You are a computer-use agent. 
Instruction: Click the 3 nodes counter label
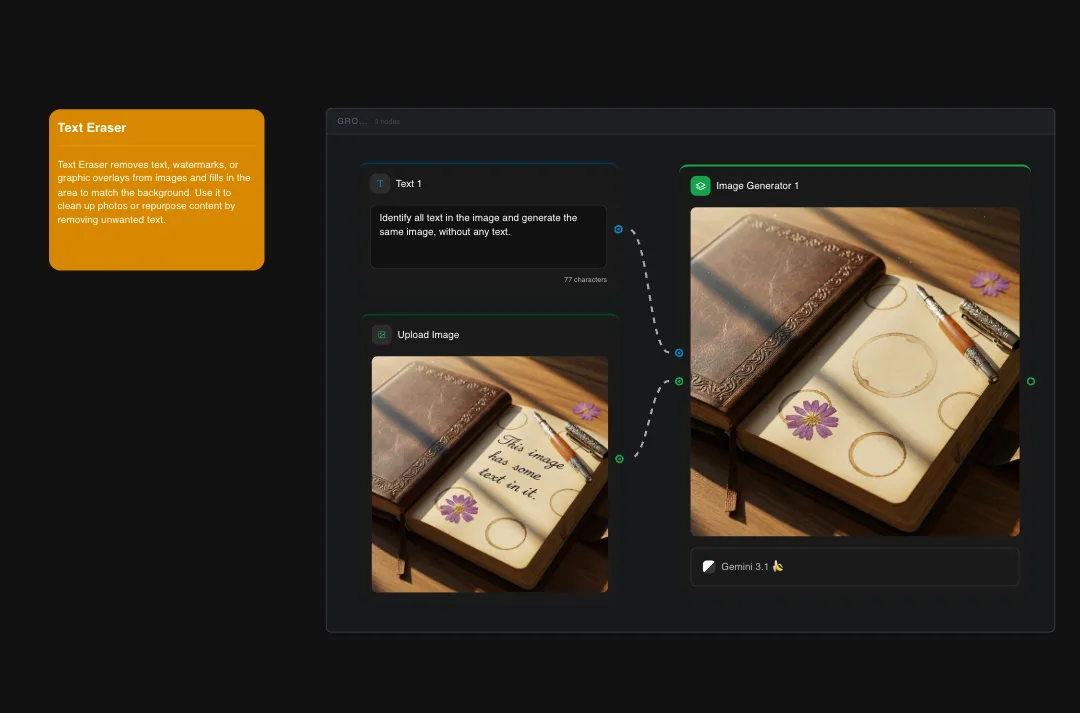pyautogui.click(x=387, y=121)
